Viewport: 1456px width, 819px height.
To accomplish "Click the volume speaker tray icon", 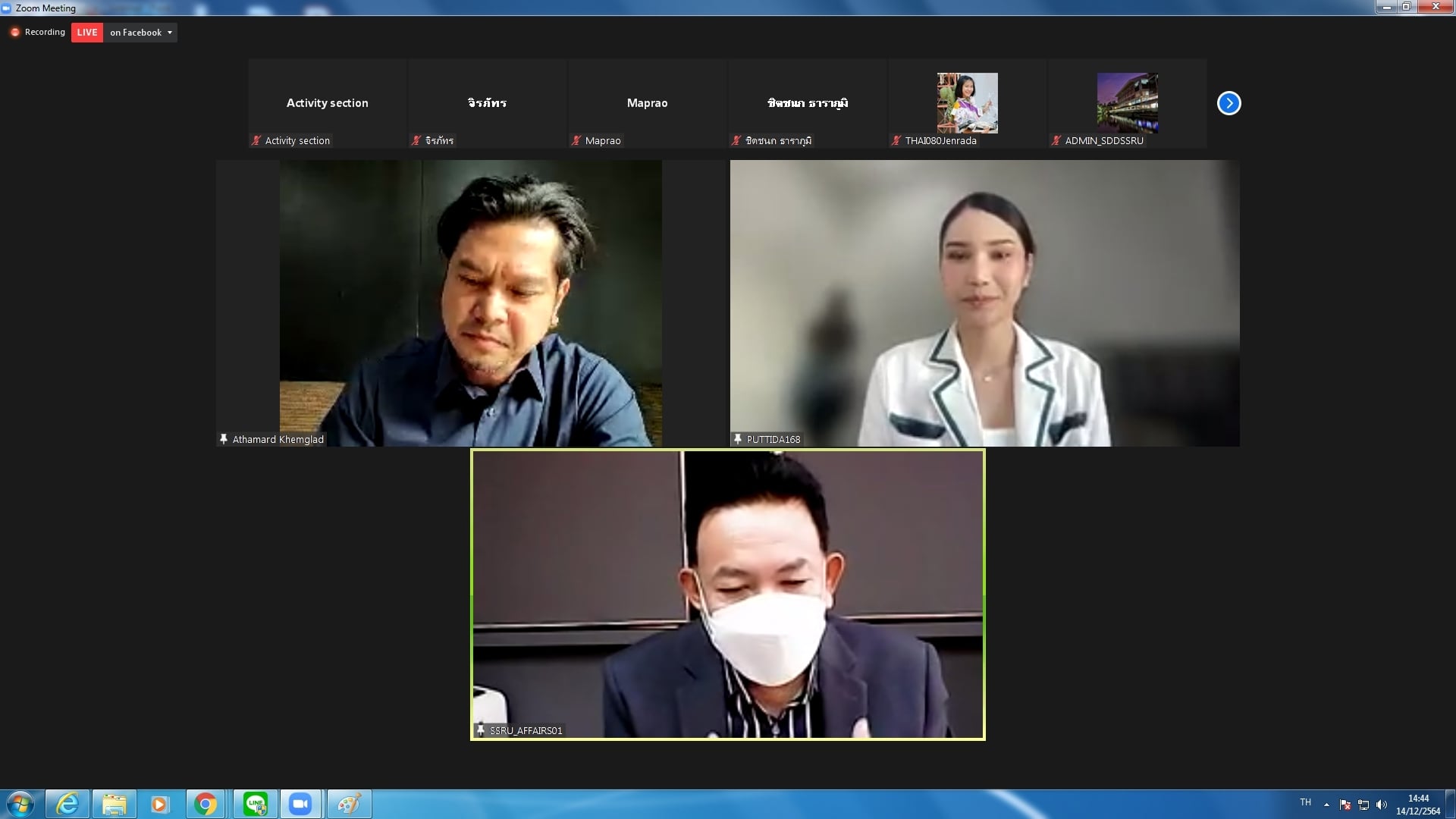I will coord(1381,805).
